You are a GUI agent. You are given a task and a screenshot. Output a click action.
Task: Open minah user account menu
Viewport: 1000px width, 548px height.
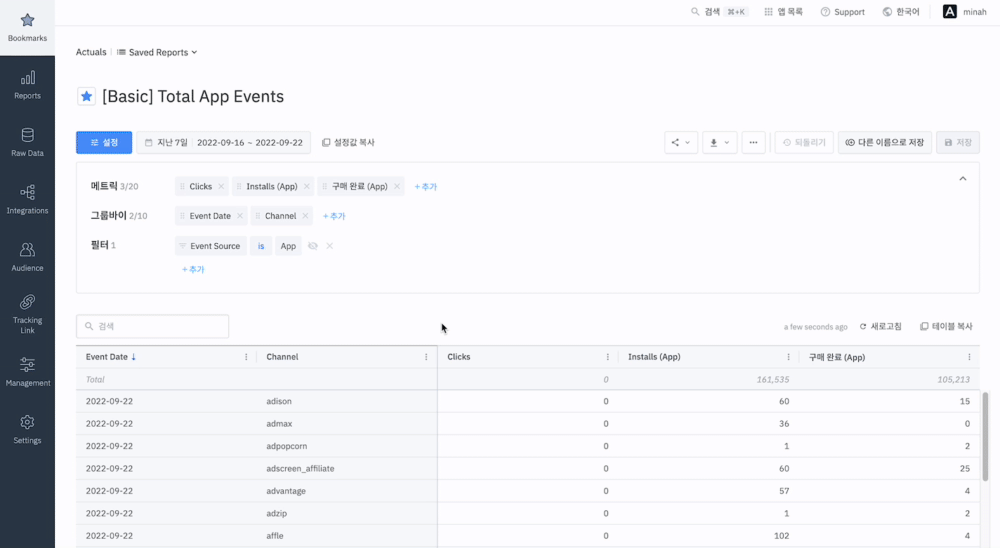tap(965, 11)
